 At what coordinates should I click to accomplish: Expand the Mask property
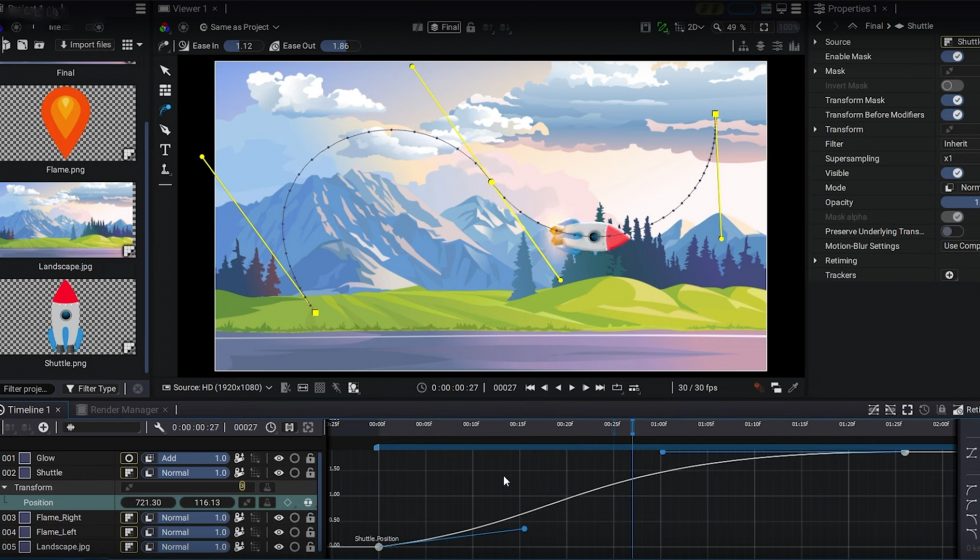pos(815,71)
